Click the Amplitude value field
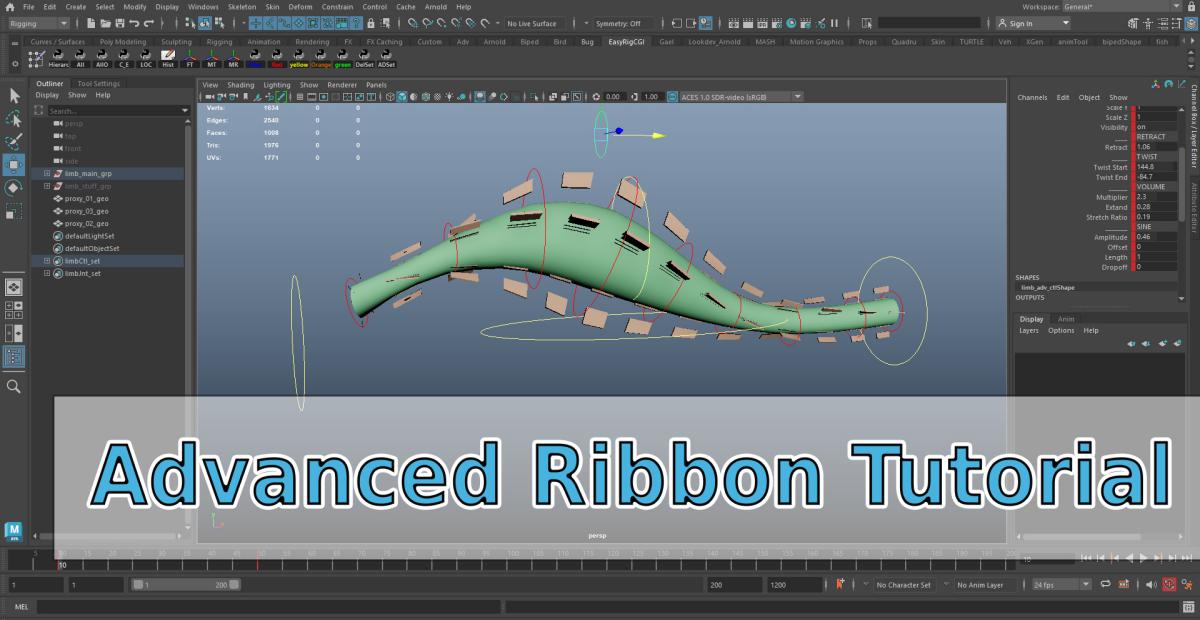Viewport: 1200px width, 620px height. point(1155,237)
